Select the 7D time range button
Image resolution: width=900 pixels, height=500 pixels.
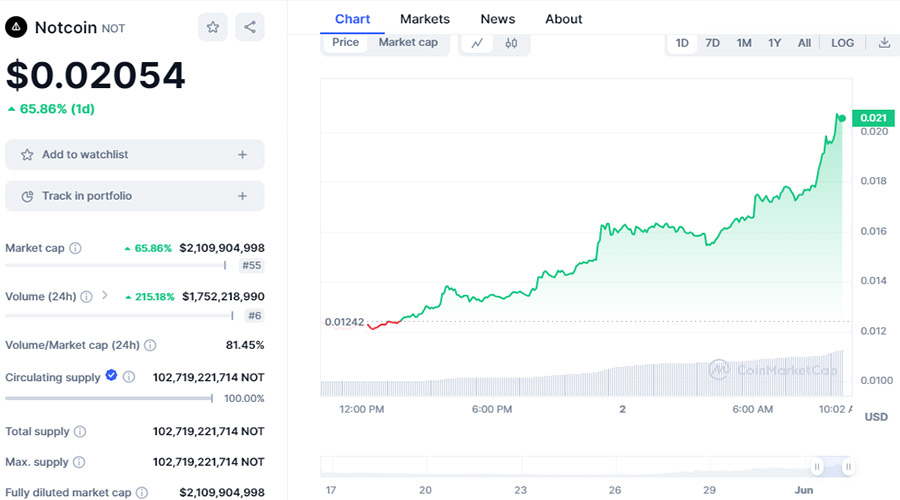tap(712, 43)
